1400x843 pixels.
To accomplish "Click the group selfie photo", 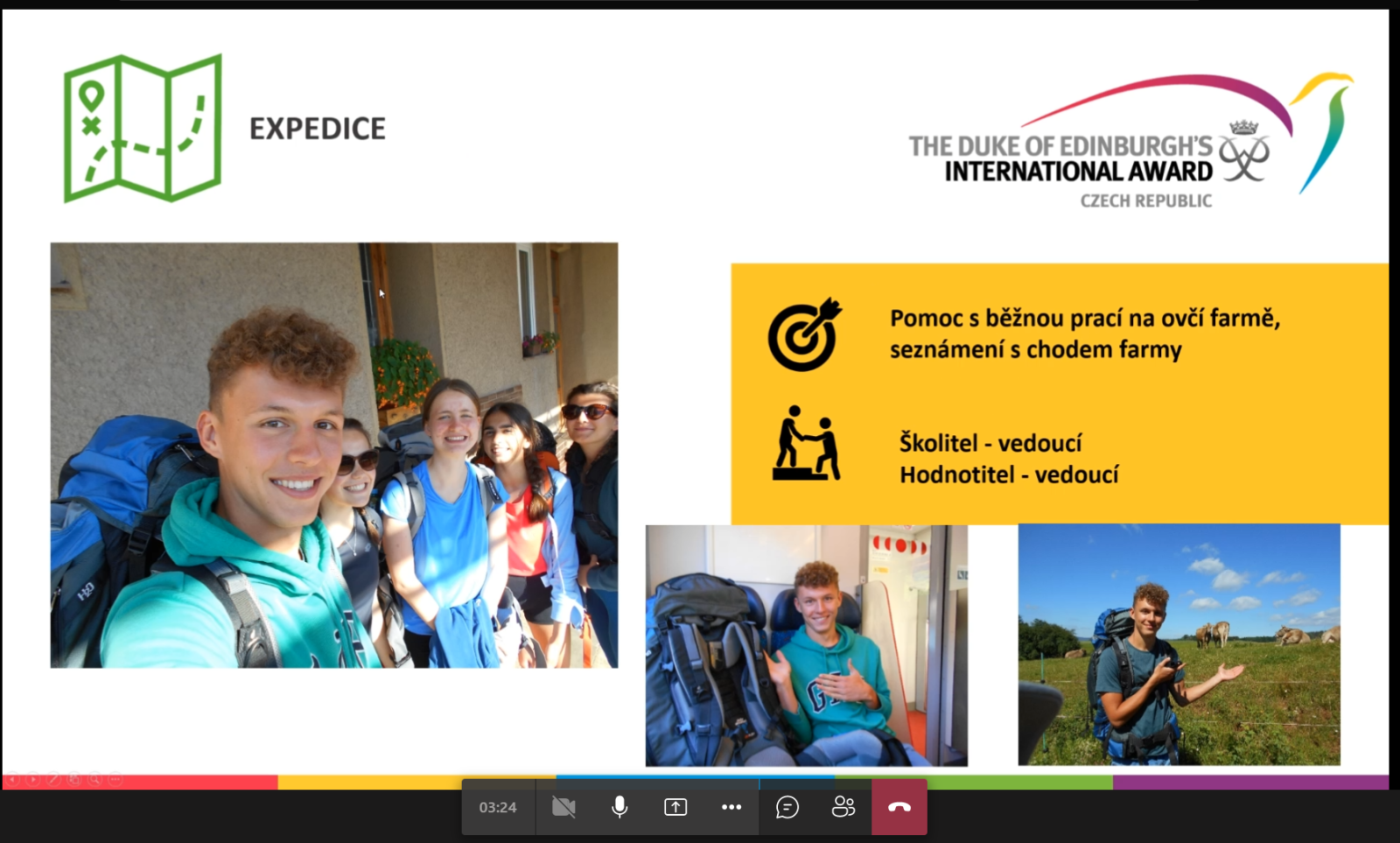I will 333,455.
